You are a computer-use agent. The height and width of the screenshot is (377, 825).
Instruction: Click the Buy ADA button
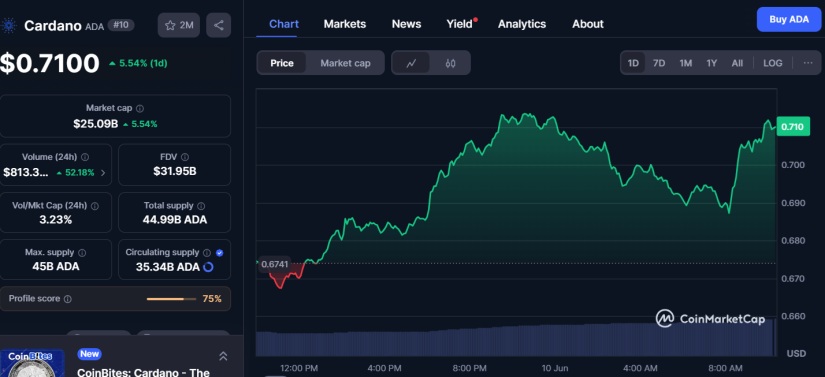[789, 19]
